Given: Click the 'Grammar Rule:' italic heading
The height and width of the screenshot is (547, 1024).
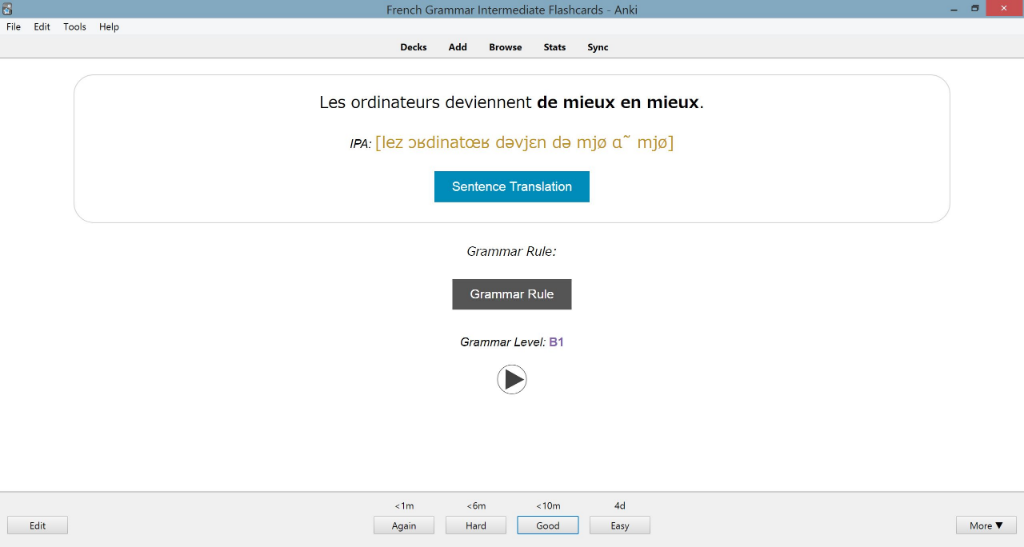Looking at the screenshot, I should pos(511,252).
